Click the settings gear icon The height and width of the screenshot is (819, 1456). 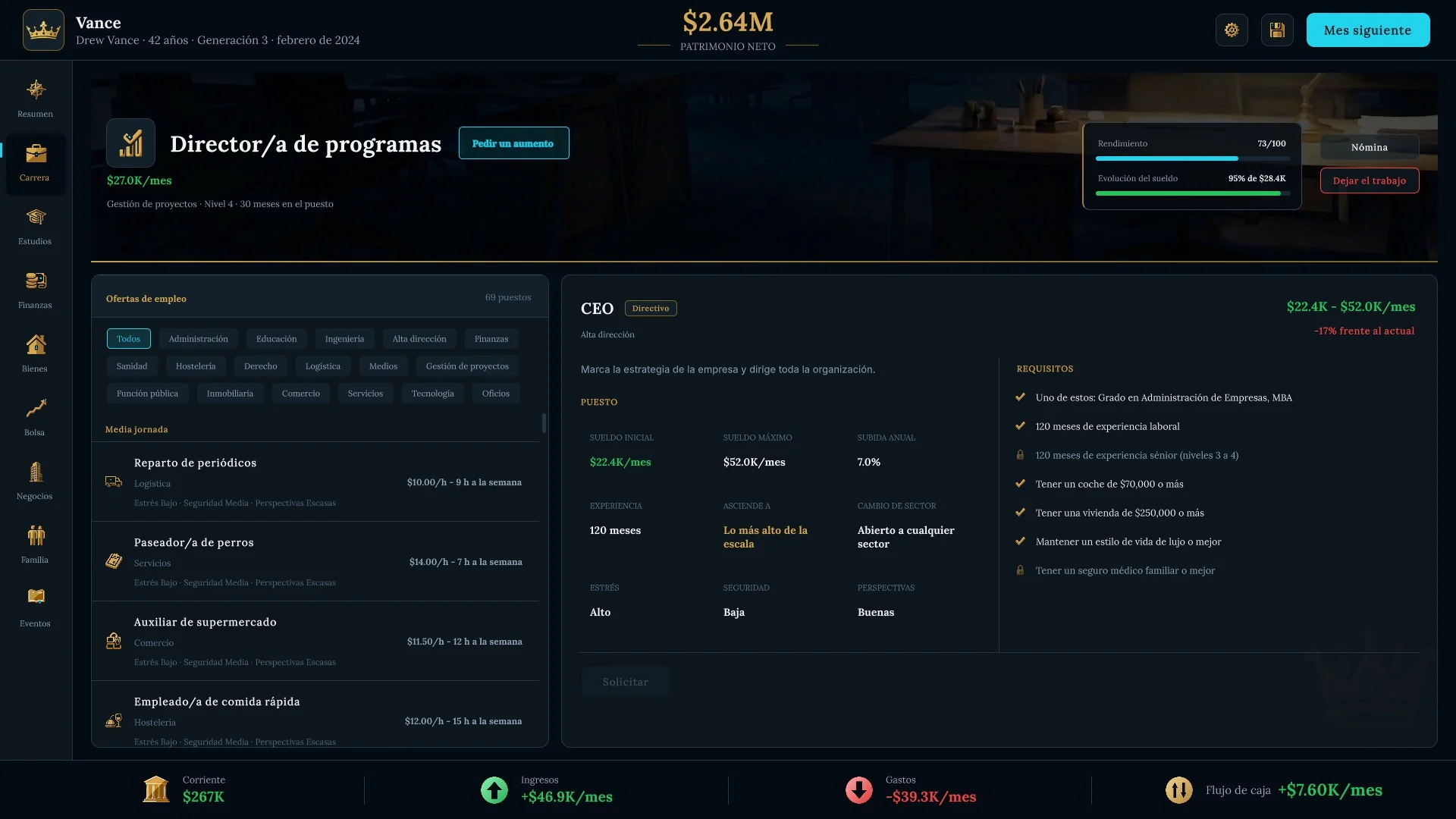(1232, 30)
